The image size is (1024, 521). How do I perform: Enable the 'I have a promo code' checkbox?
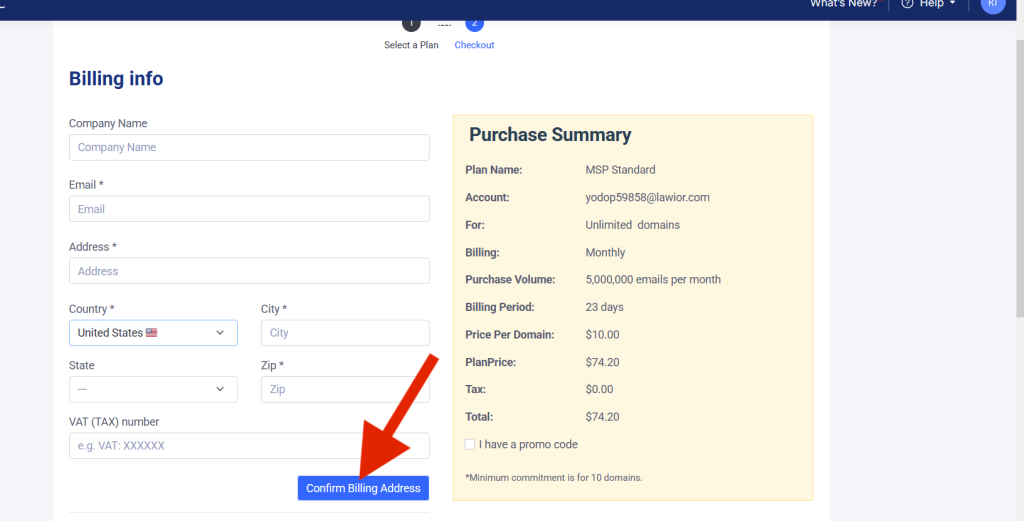pyautogui.click(x=471, y=444)
